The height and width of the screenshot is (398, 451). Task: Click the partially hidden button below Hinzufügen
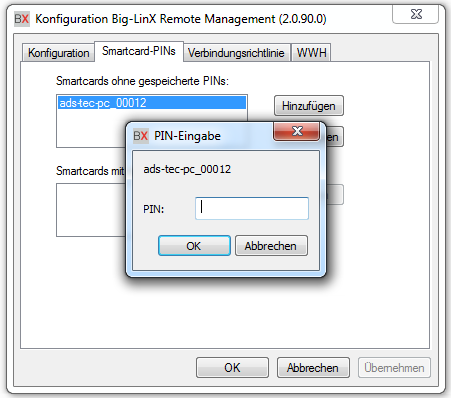(334, 137)
